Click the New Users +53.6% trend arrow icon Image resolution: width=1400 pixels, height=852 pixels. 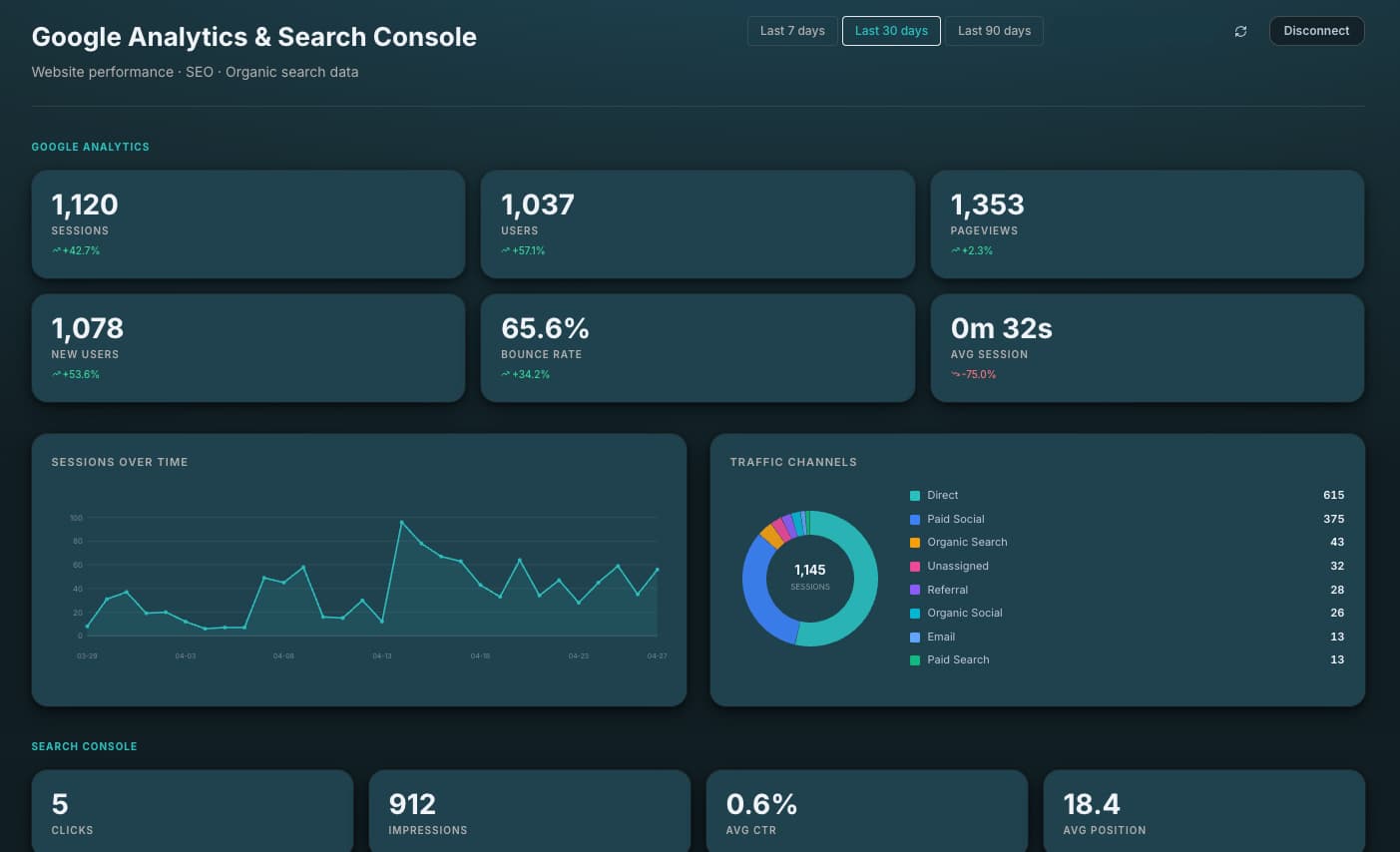click(56, 375)
